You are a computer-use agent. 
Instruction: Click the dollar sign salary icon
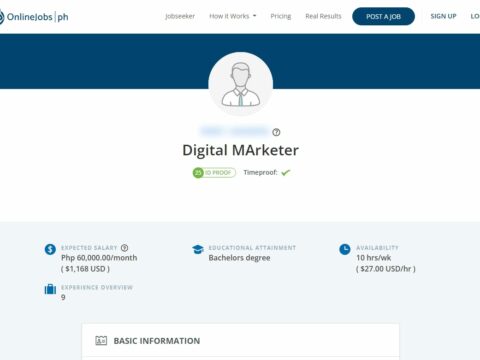pyautogui.click(x=50, y=249)
